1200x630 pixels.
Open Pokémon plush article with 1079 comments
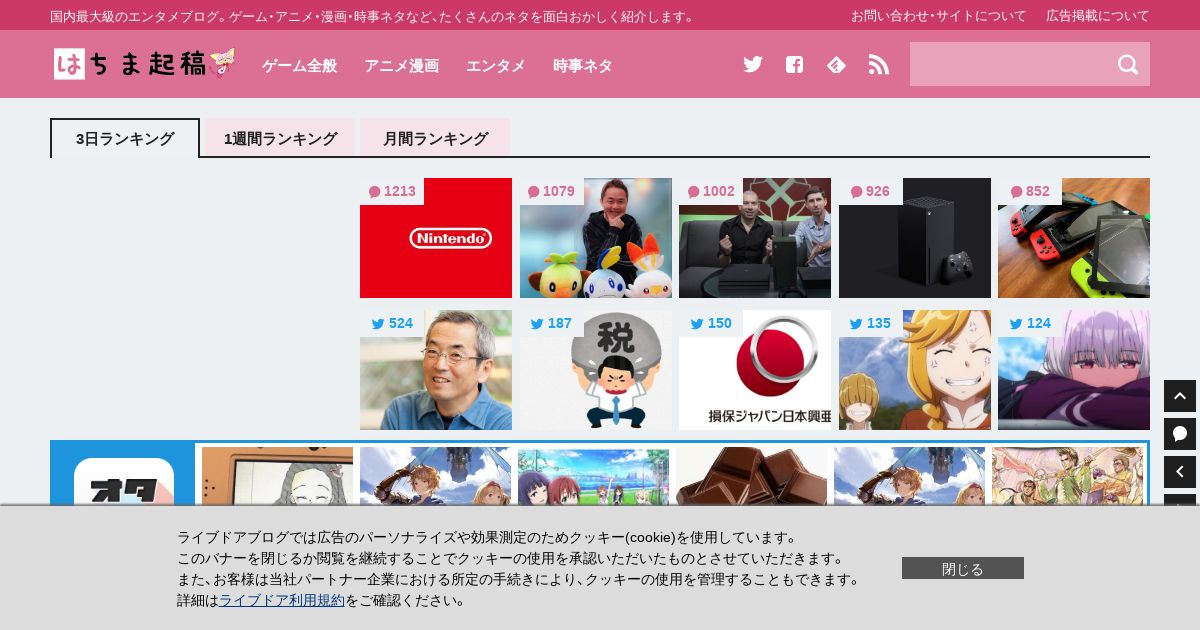[596, 238]
